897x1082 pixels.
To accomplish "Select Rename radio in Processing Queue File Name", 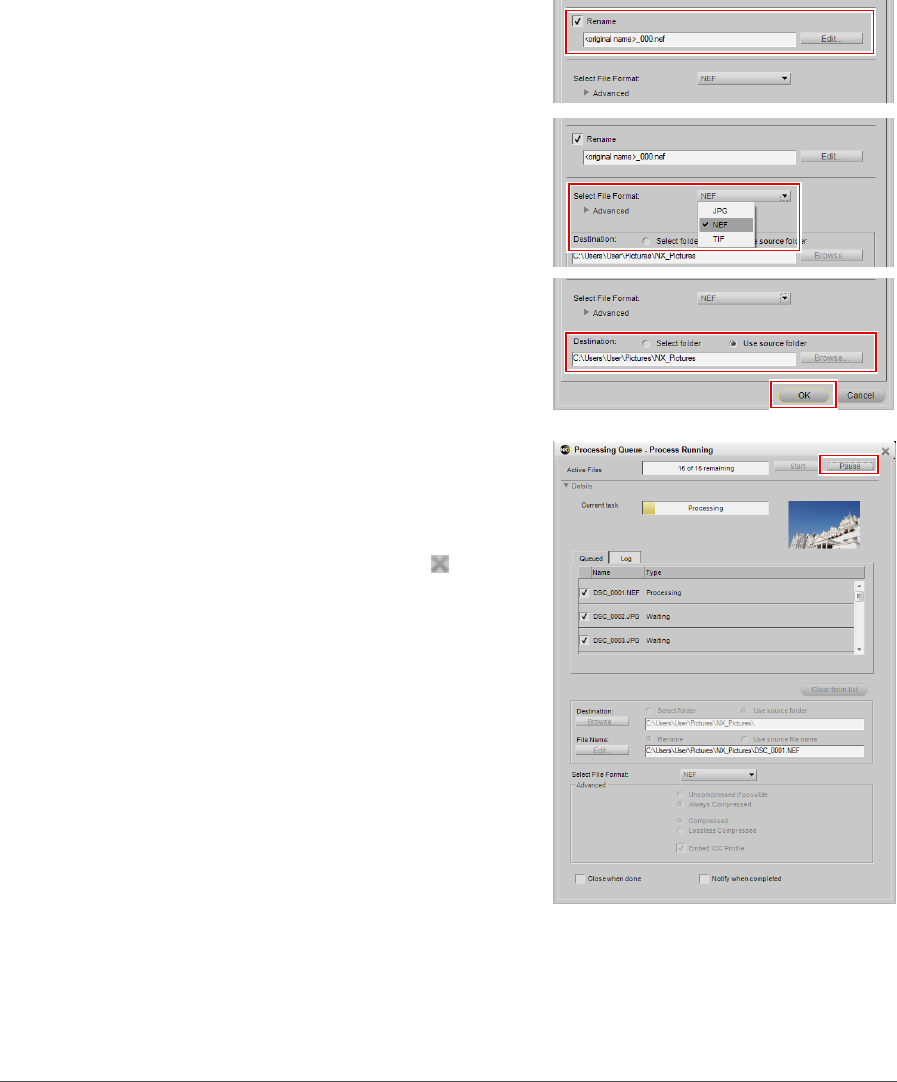I will (649, 739).
